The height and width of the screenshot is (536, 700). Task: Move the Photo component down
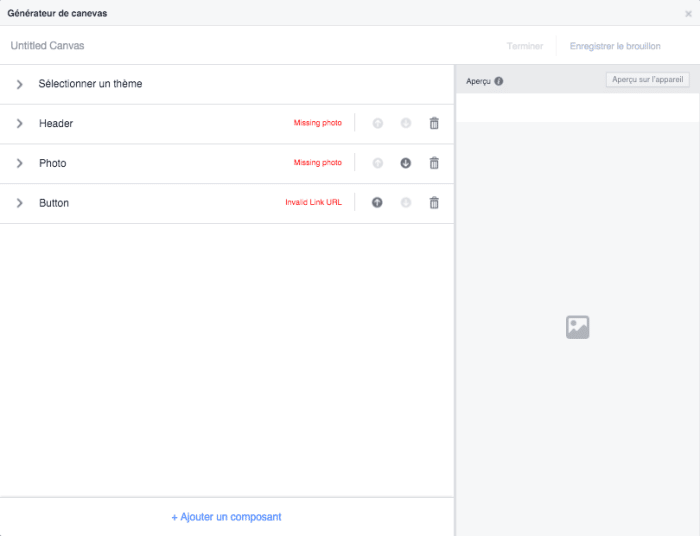[406, 163]
